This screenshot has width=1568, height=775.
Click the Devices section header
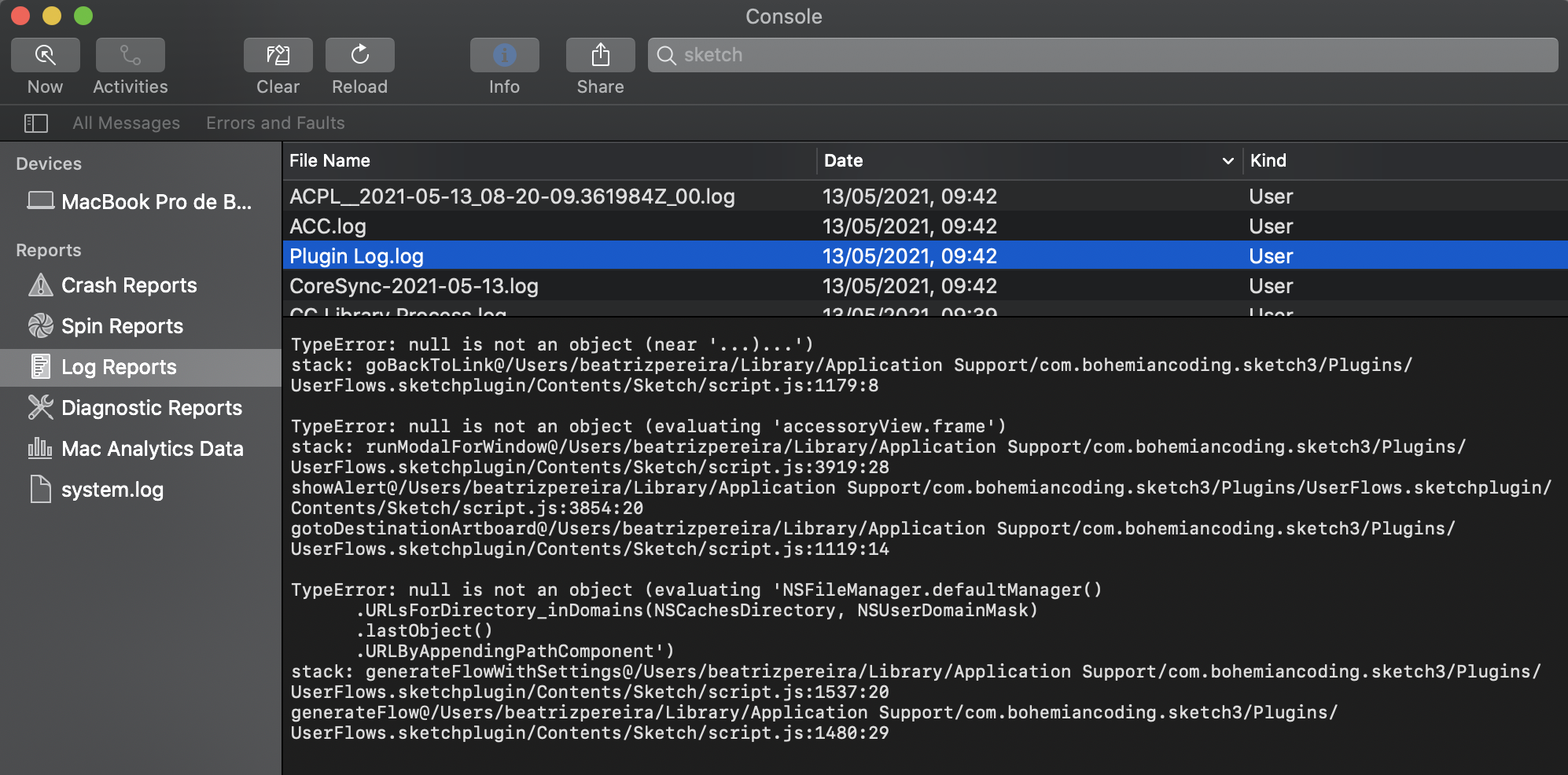pos(49,163)
